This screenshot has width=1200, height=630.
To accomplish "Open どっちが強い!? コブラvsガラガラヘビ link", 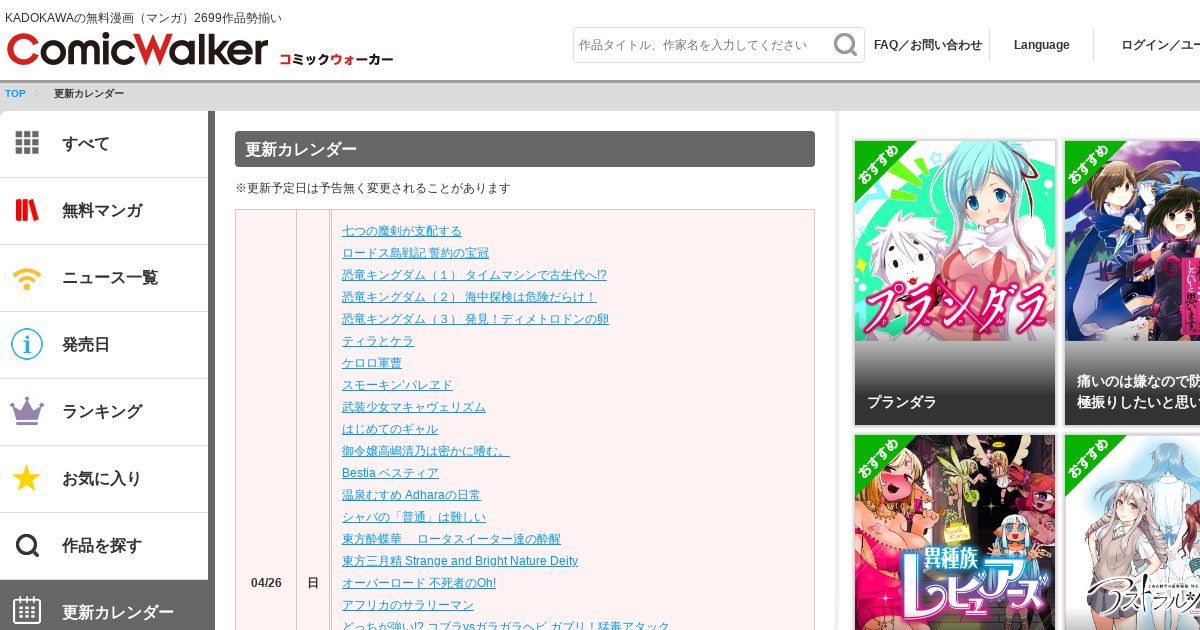I will coord(506,625).
